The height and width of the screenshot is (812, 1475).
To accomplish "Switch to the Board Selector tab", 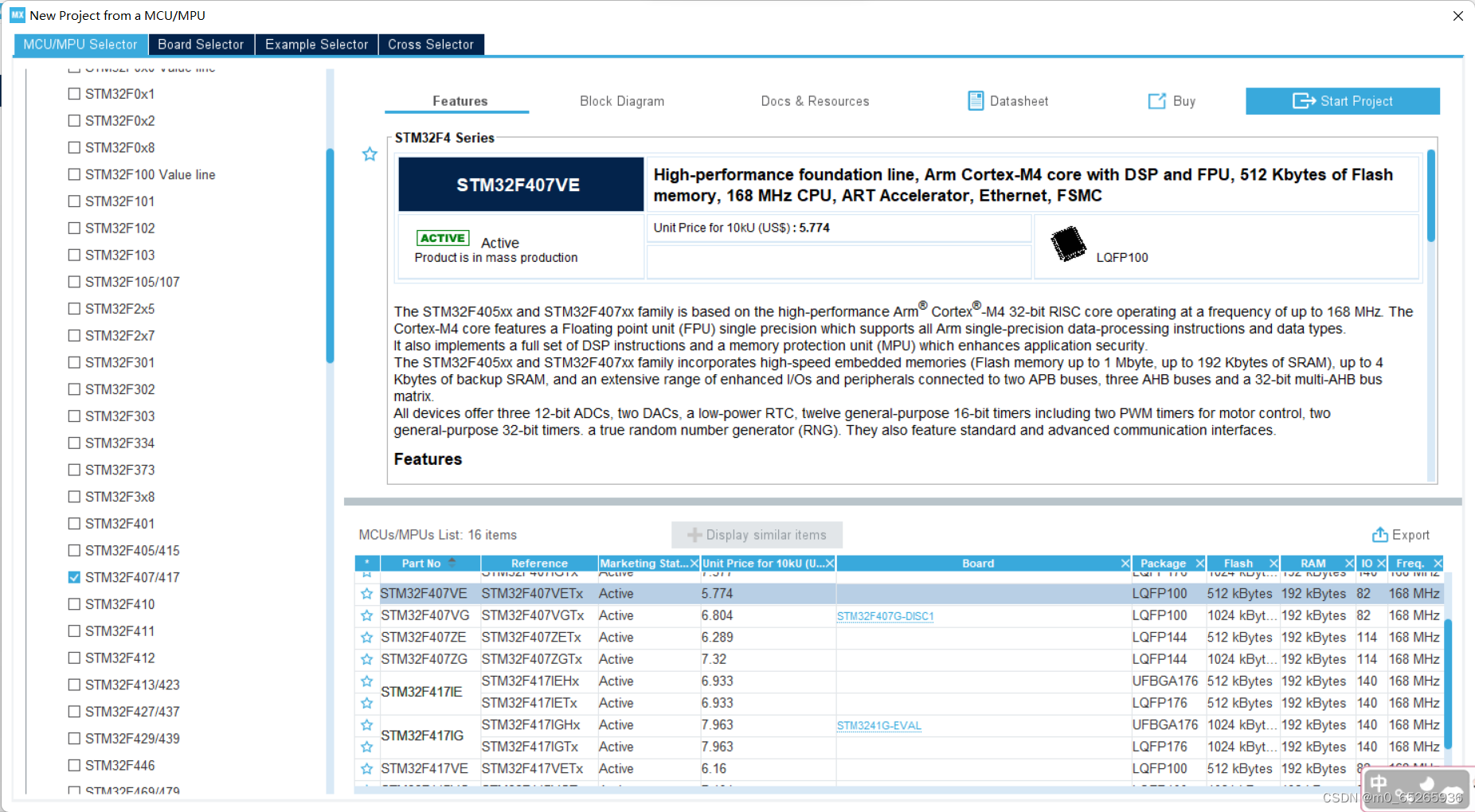I will [x=201, y=45].
